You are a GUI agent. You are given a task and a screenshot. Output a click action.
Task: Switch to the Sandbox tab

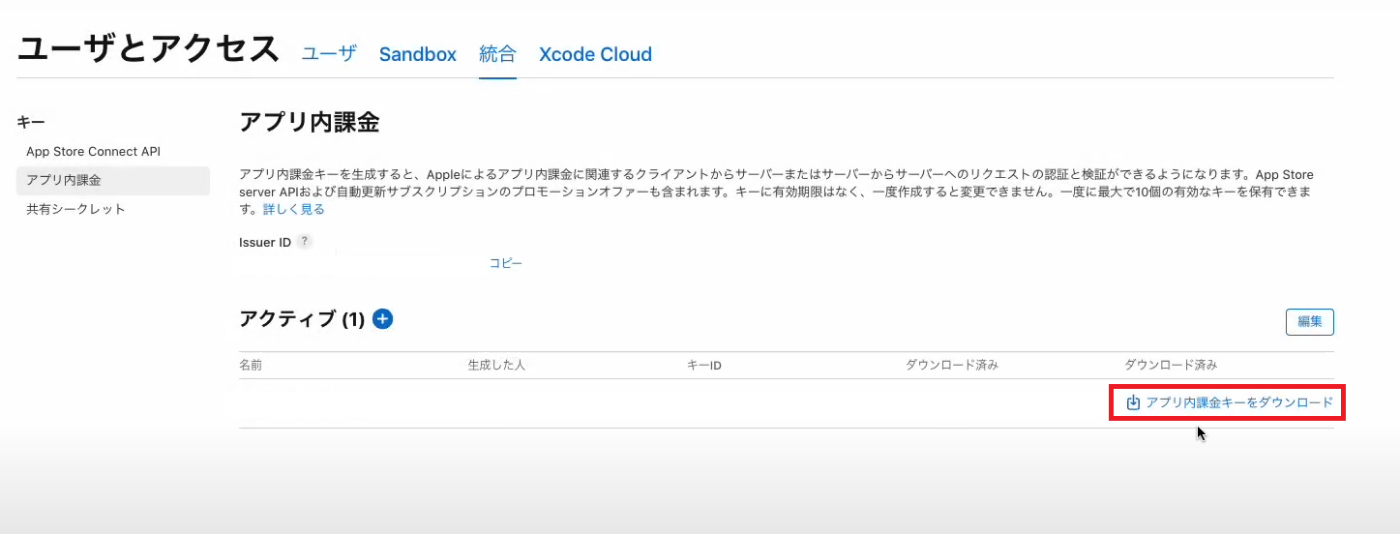[x=417, y=54]
